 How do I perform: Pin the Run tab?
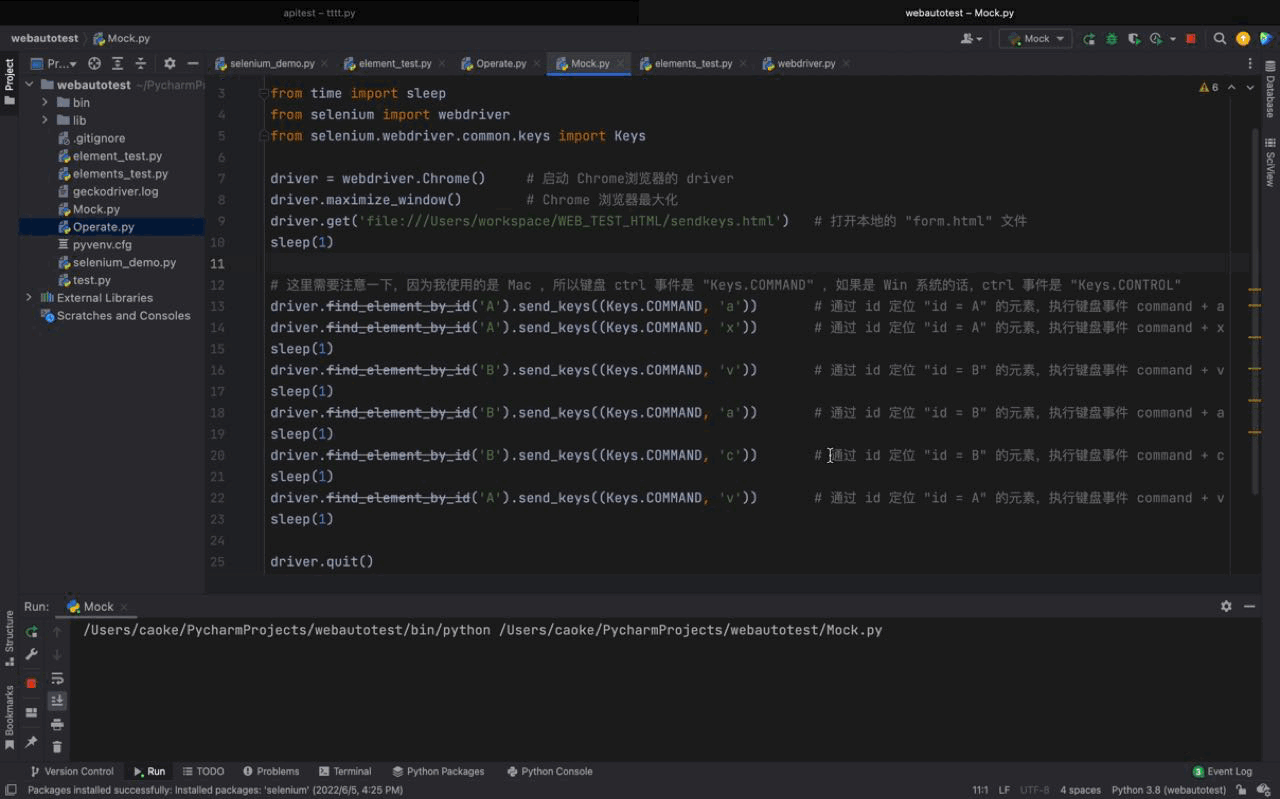tap(31, 742)
